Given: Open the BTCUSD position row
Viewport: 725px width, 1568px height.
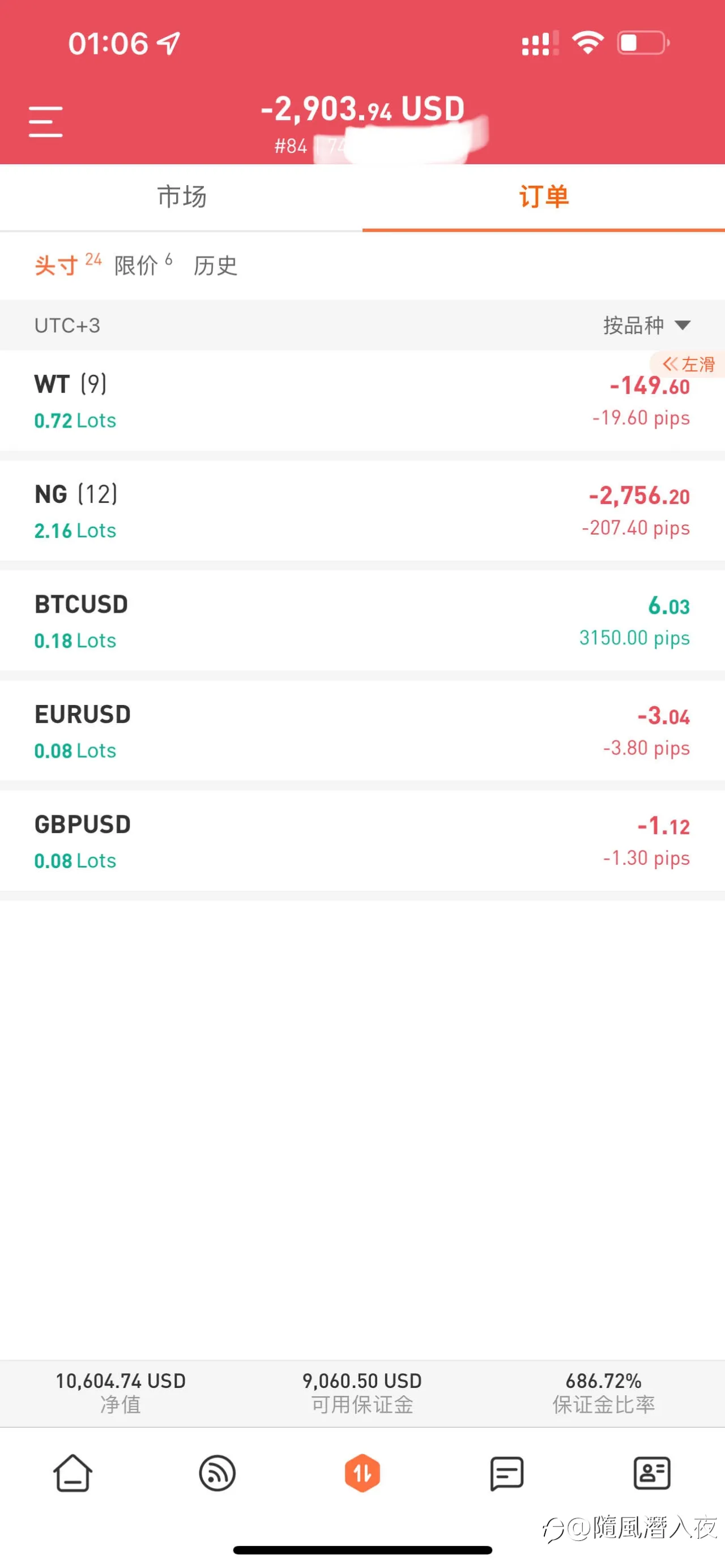Looking at the screenshot, I should (362, 621).
